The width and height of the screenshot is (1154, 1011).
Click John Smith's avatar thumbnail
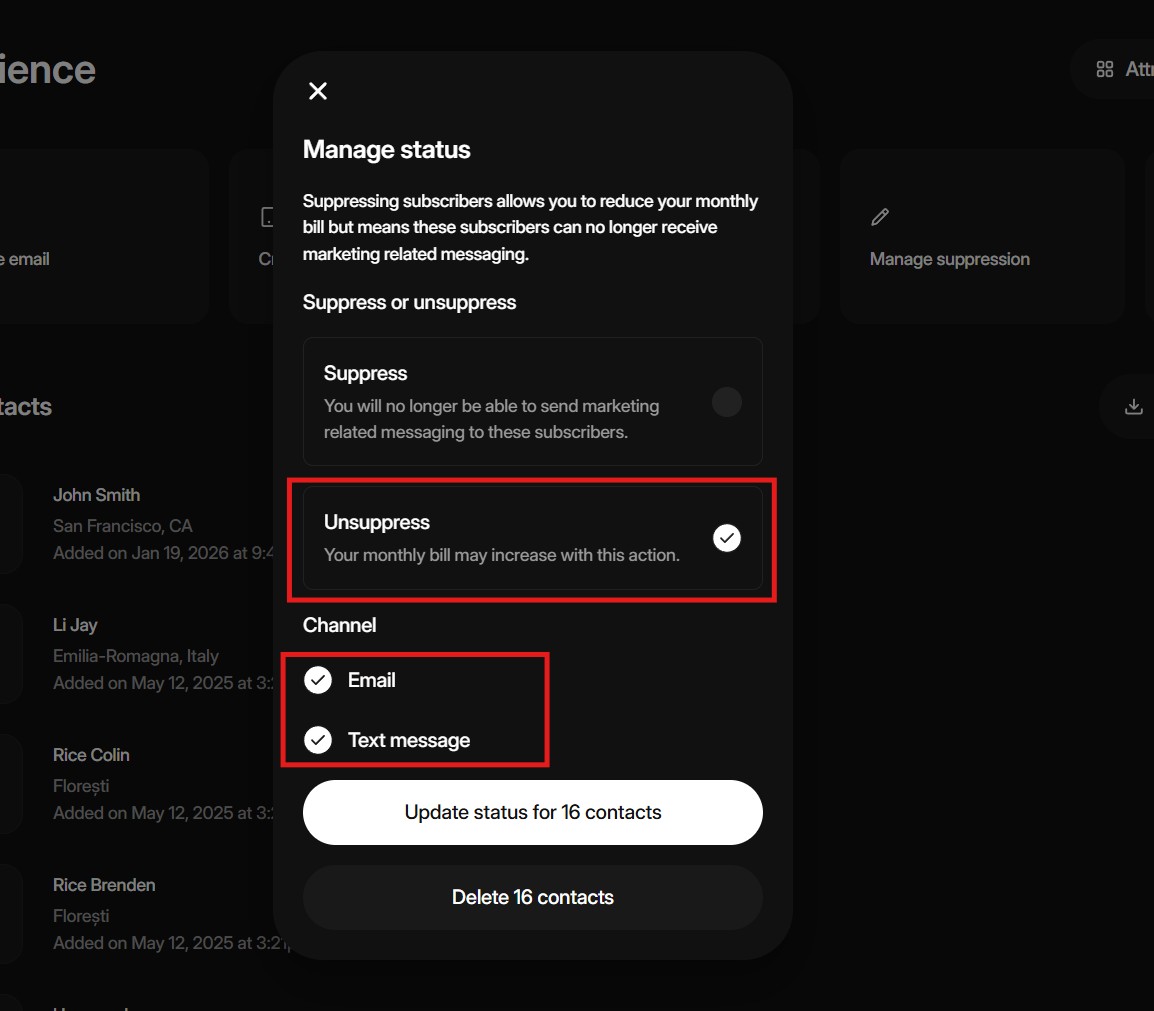point(10,523)
